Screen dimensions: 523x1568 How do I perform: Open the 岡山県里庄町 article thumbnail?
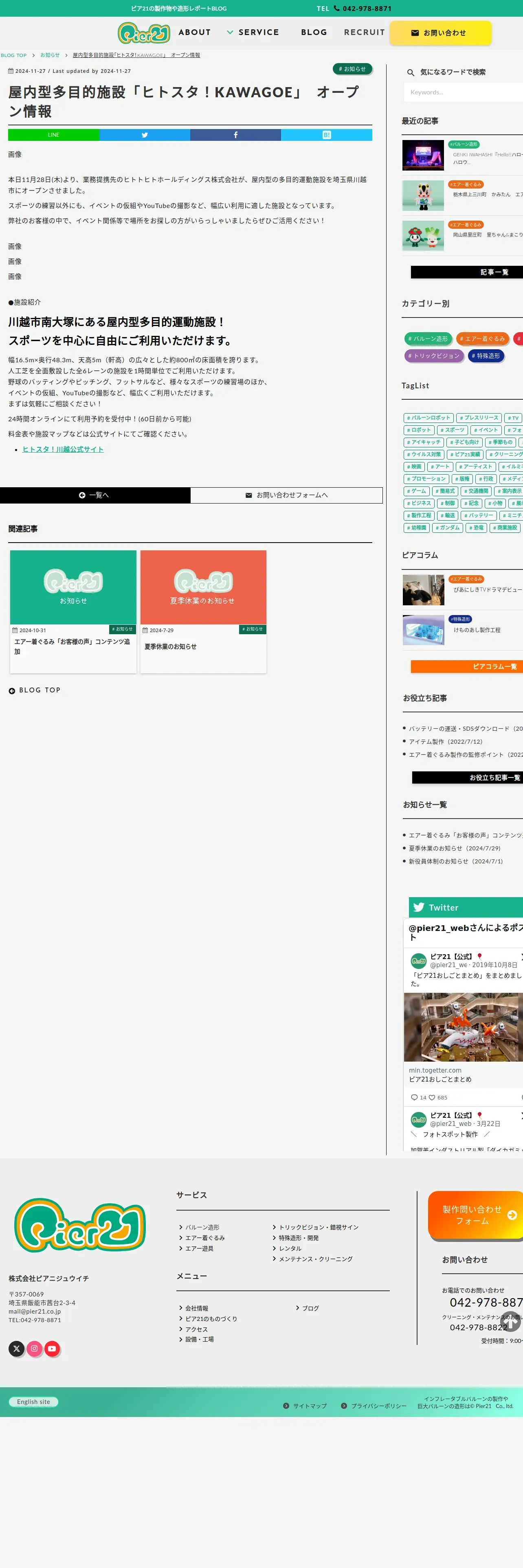(x=423, y=236)
